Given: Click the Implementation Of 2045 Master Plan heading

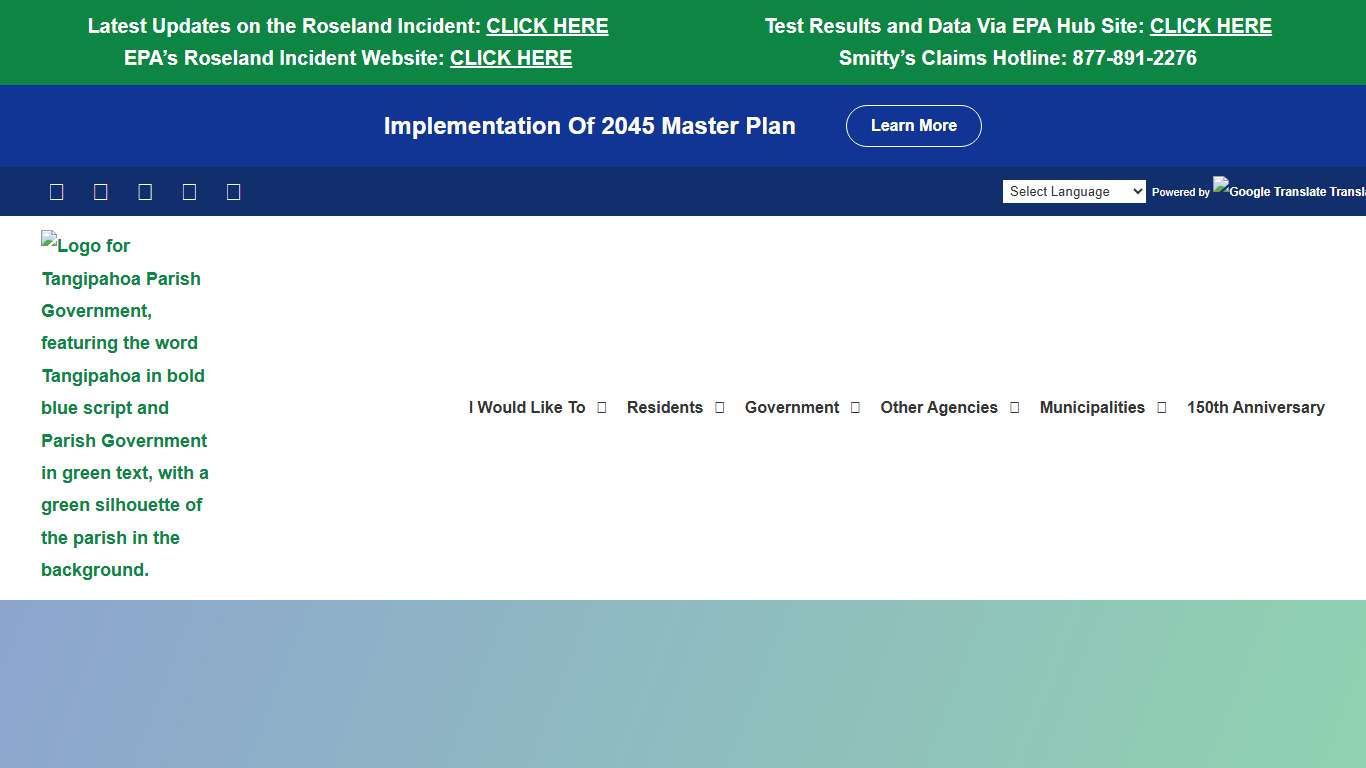Looking at the screenshot, I should pyautogui.click(x=589, y=126).
